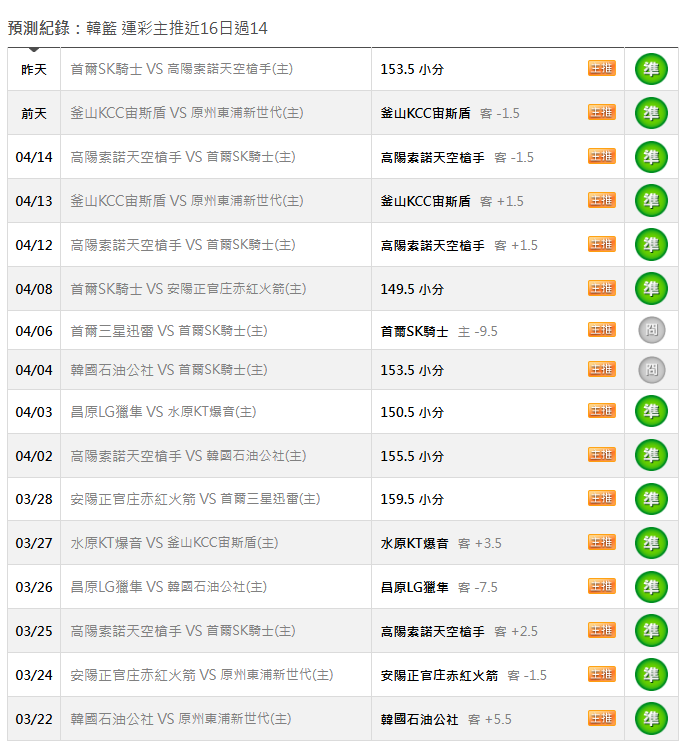The width and height of the screenshot is (683, 744).
Task: Click the orange 主推 badge in 04/02 row
Action: [601, 455]
